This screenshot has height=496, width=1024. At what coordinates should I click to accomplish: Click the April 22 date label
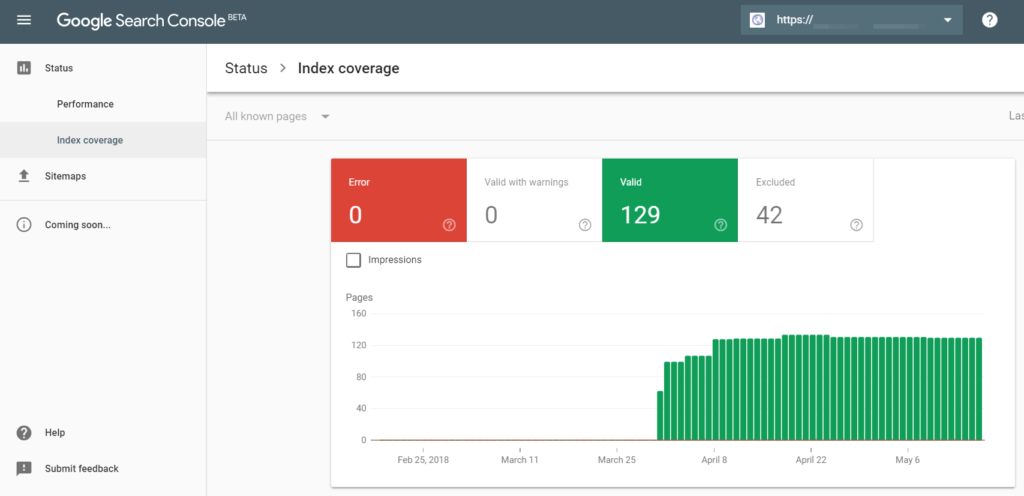coord(810,459)
